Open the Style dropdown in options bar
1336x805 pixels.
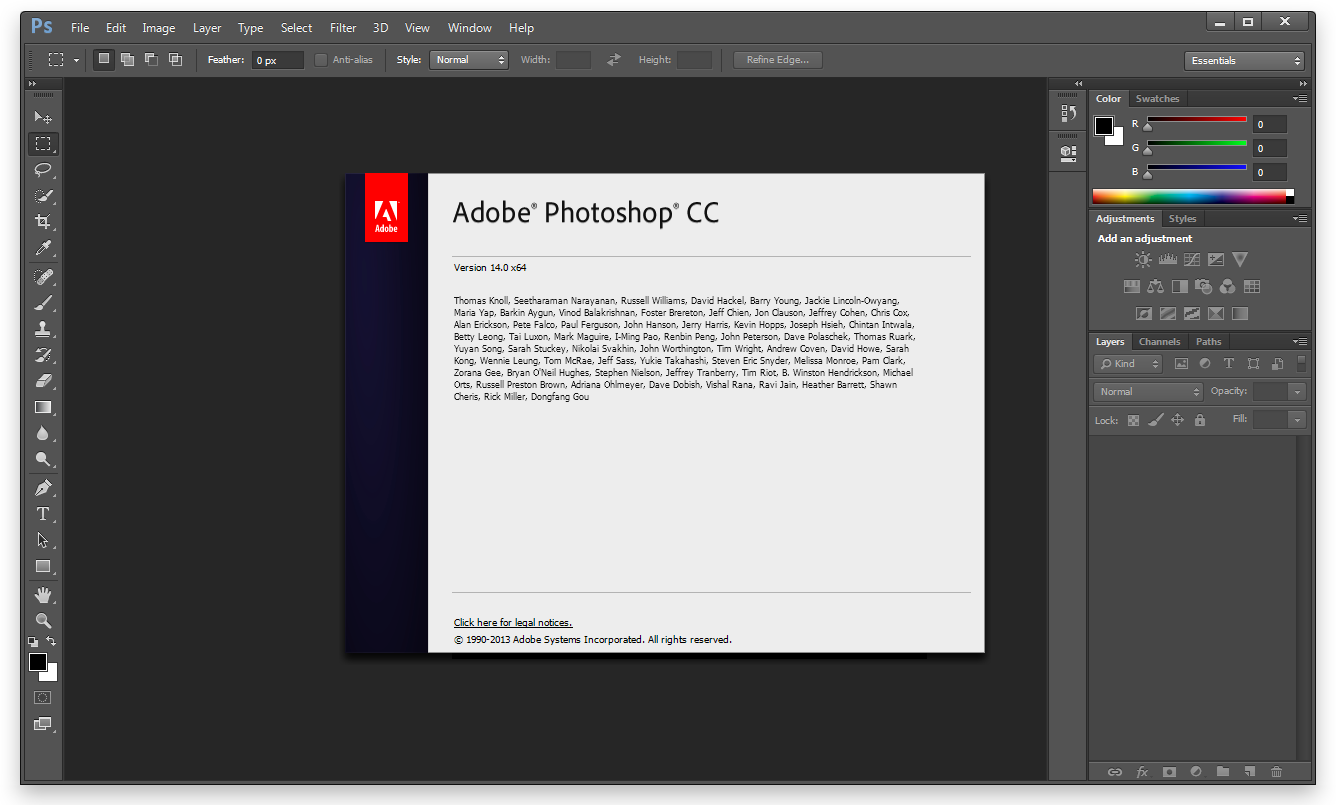[x=468, y=59]
